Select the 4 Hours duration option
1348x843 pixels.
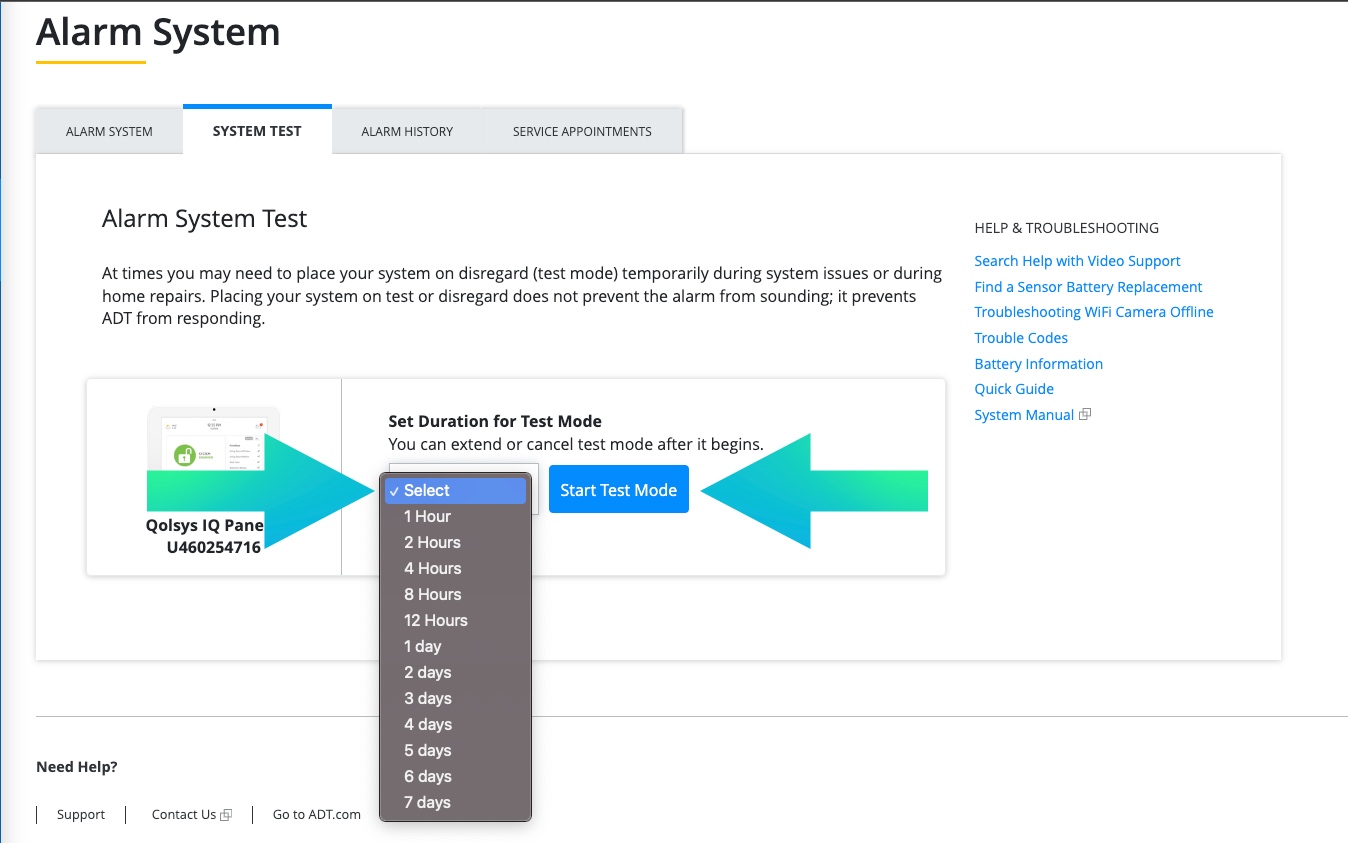tap(432, 568)
